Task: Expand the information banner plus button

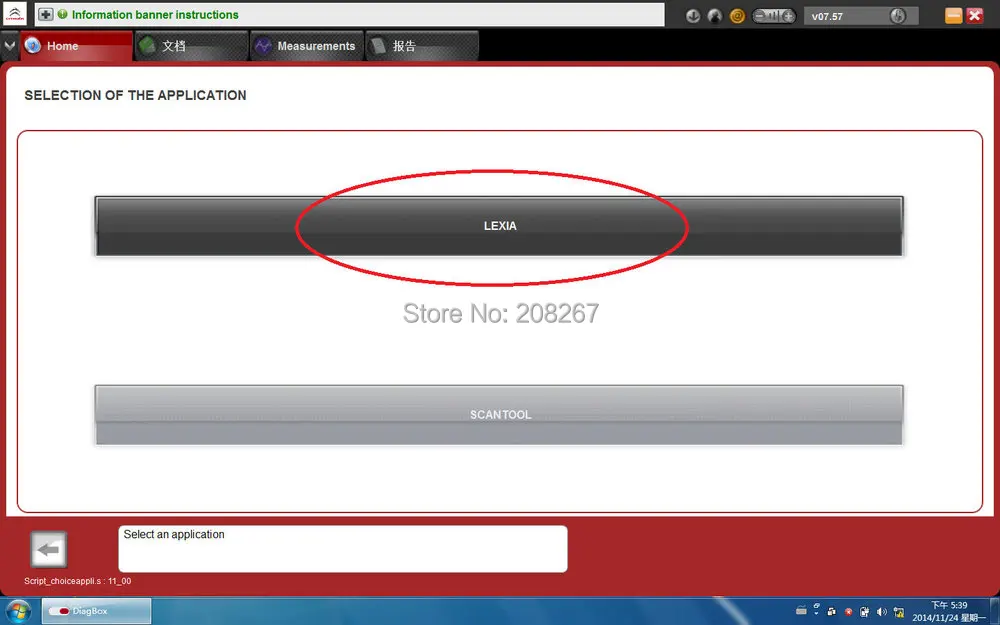Action: tap(45, 14)
